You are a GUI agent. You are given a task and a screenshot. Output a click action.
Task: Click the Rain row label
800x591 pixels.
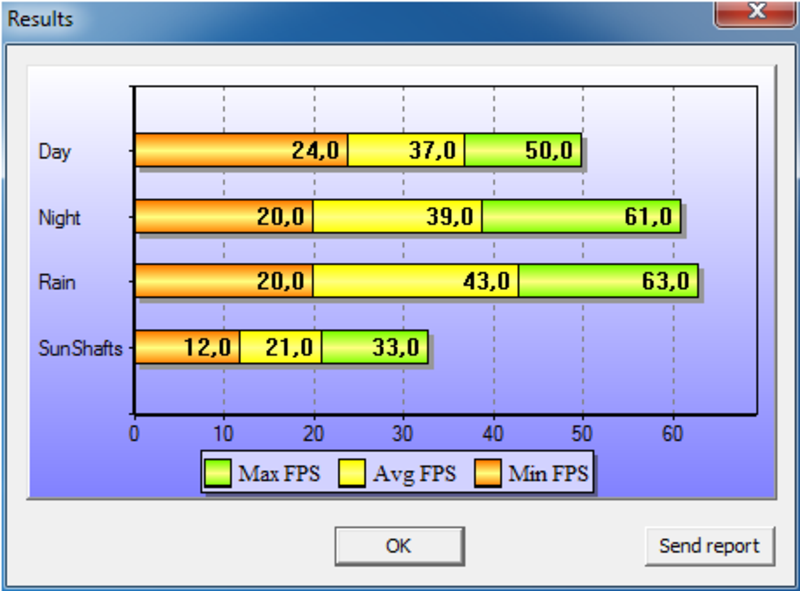pos(57,282)
